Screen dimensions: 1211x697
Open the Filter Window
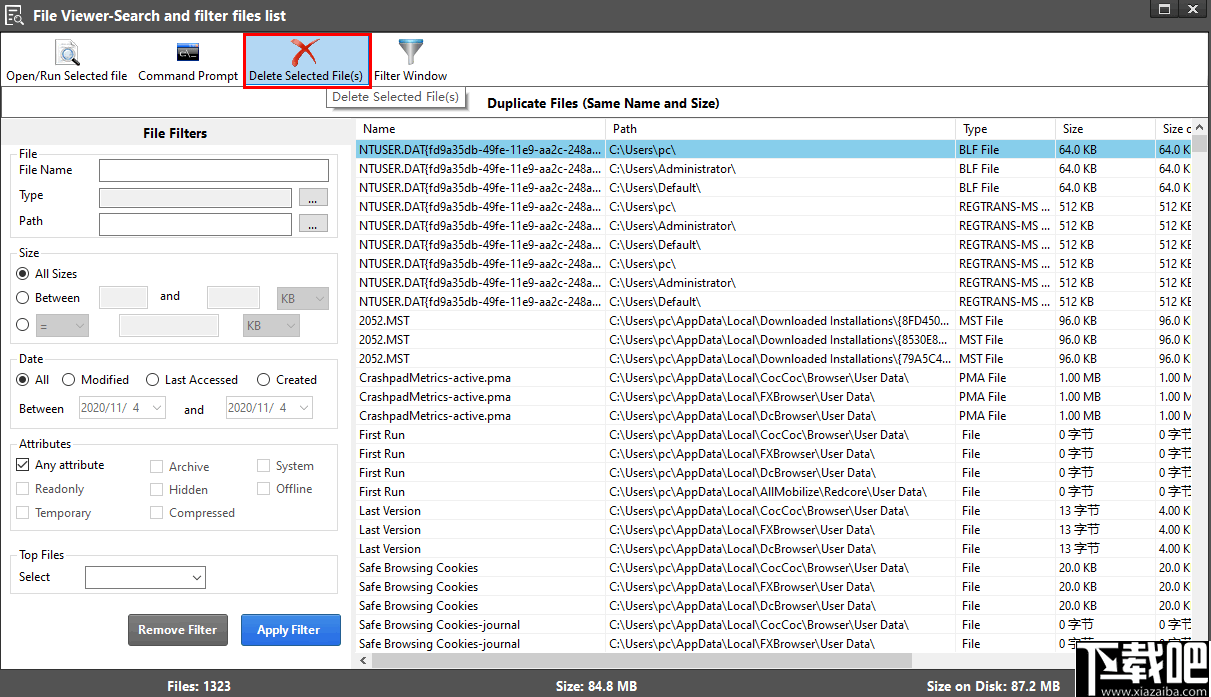pos(410,60)
